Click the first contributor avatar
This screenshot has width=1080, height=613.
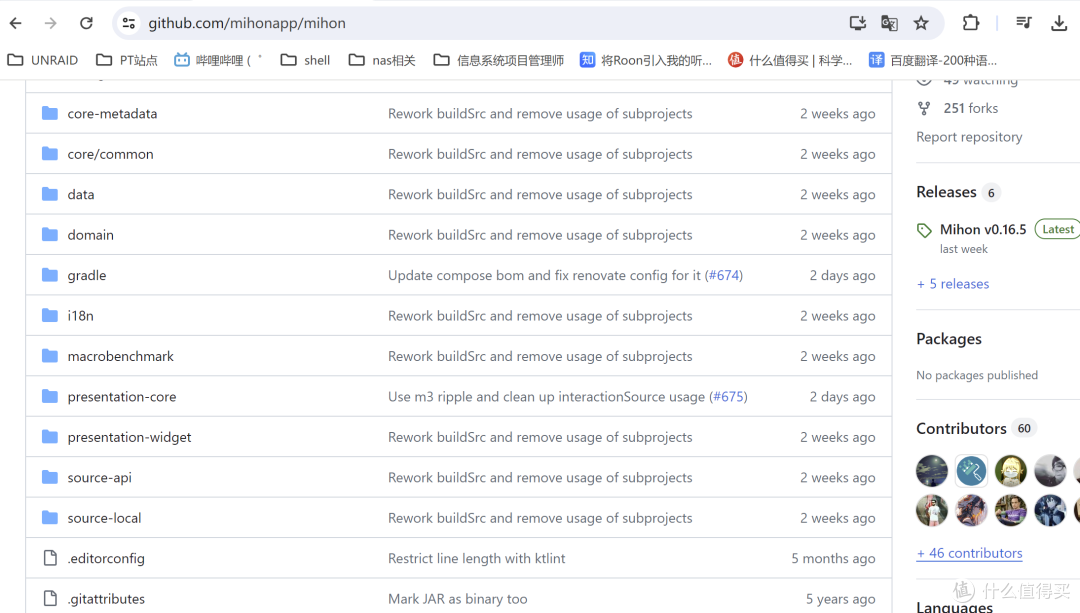coord(932,470)
